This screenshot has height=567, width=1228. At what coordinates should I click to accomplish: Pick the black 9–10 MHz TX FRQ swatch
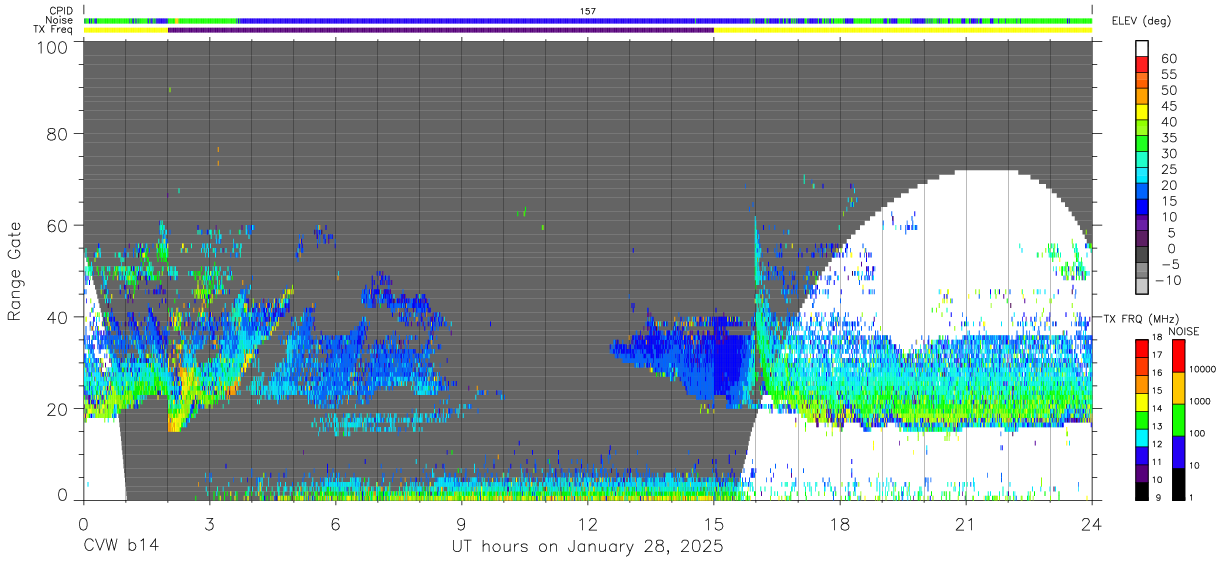coord(1142,489)
